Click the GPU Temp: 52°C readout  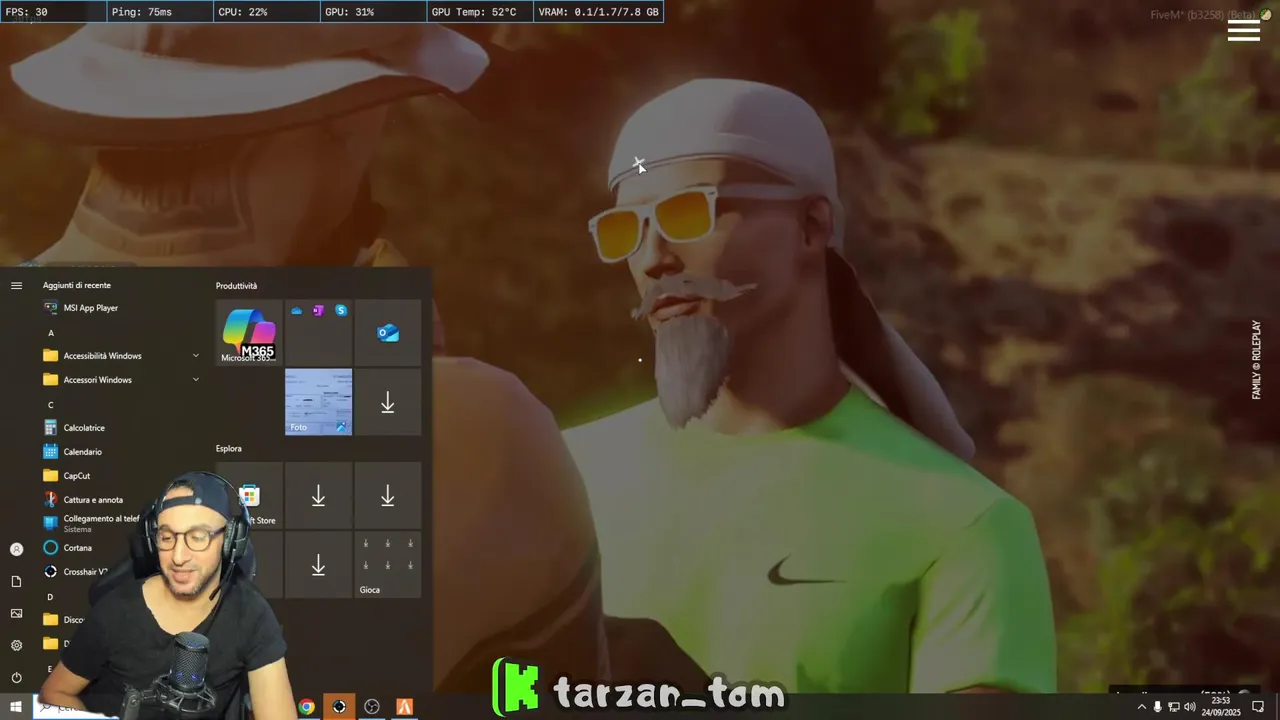tap(479, 12)
